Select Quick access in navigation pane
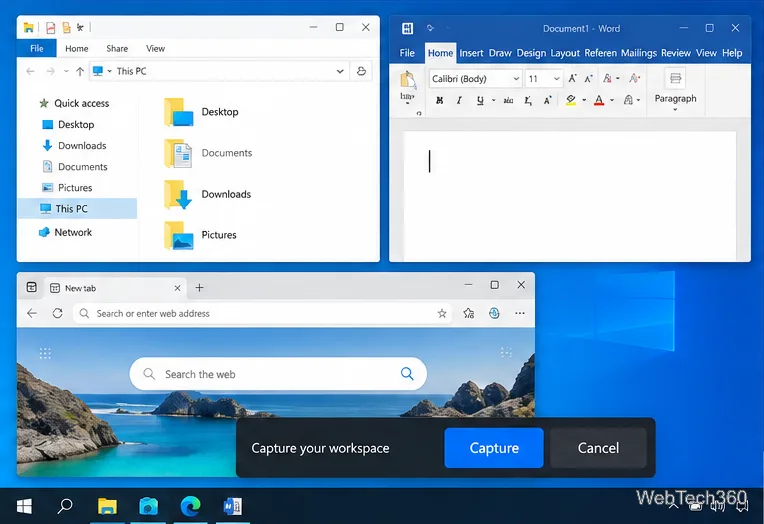 coord(74,103)
